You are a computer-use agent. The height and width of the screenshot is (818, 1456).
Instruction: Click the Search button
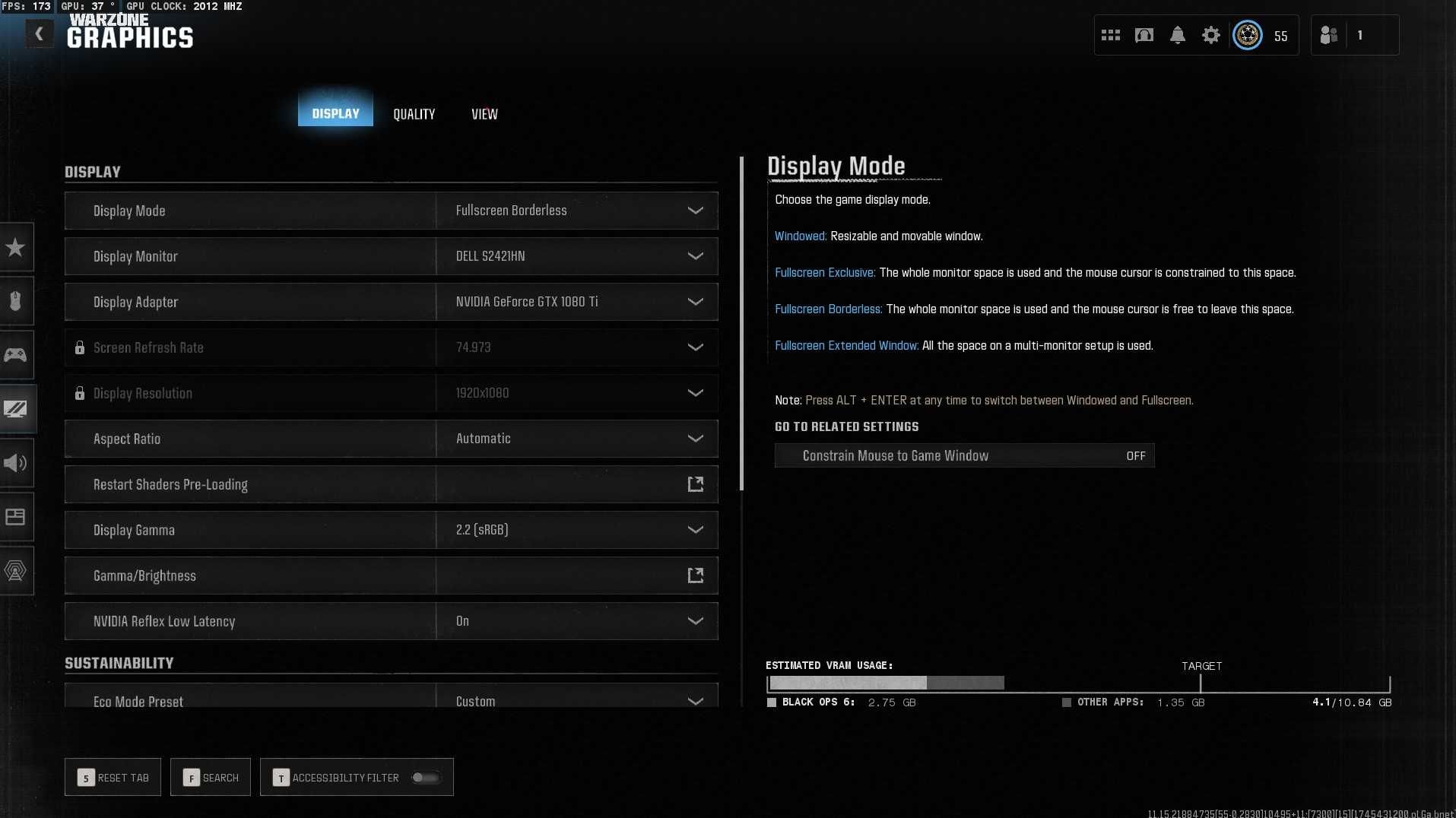click(x=211, y=777)
